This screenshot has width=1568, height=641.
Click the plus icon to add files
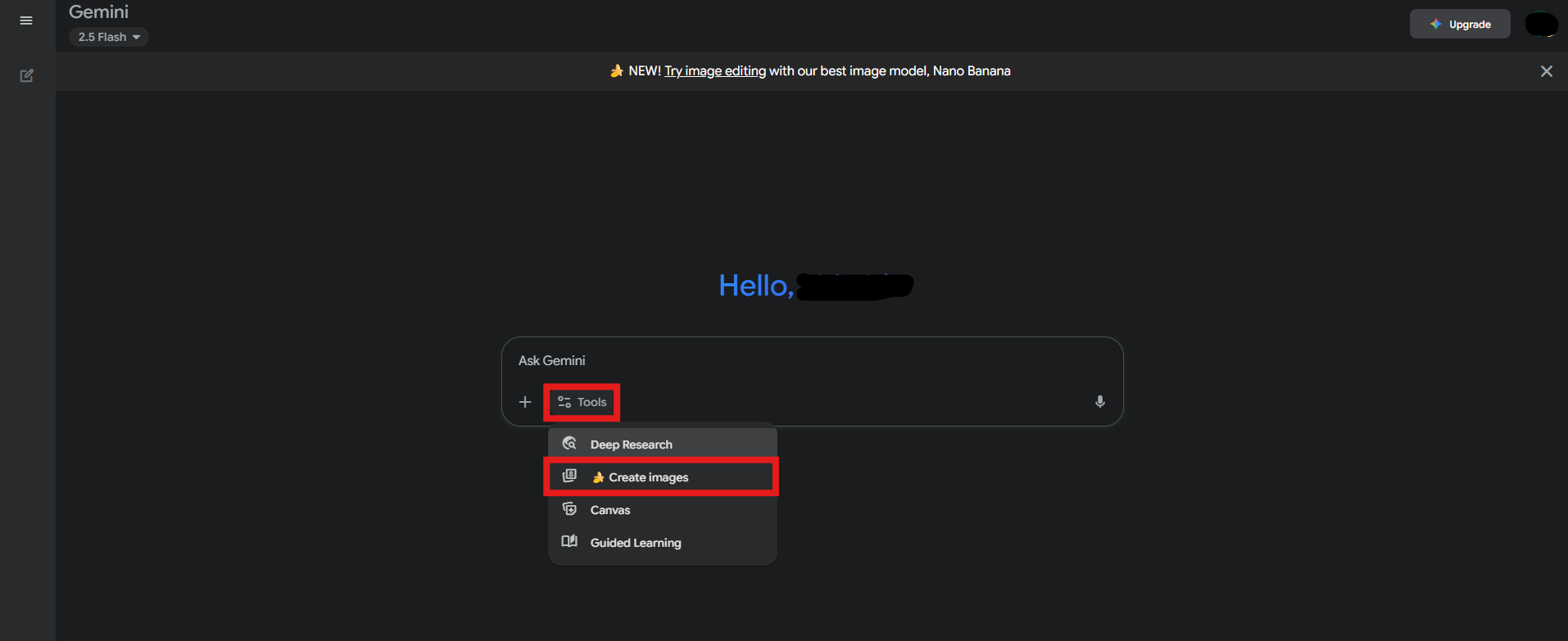tap(525, 402)
